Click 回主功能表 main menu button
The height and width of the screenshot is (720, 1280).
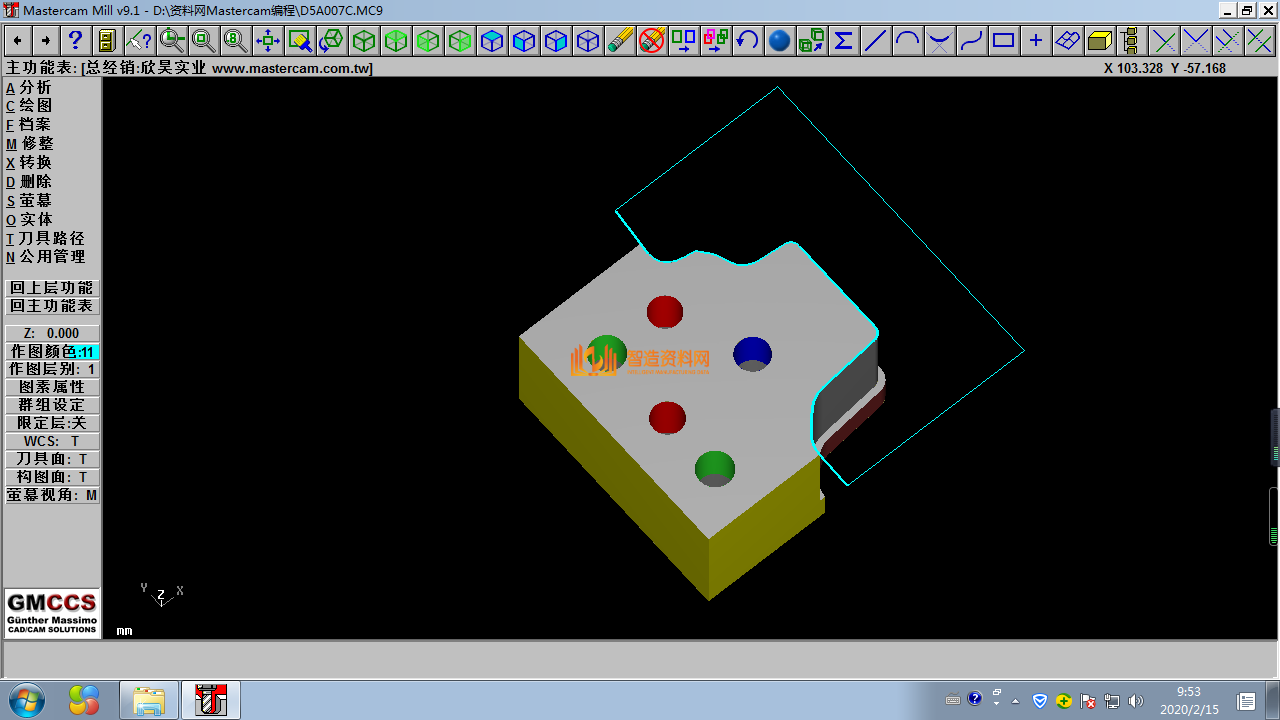52,306
